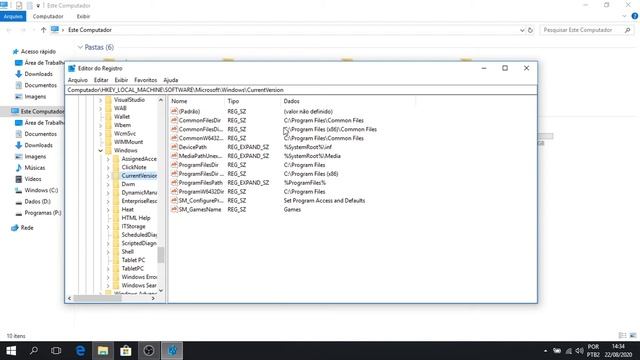This screenshot has width=640, height=360.
Task: Open the Arquivo tab in File Explorer
Action: pyautogui.click(x=13, y=16)
